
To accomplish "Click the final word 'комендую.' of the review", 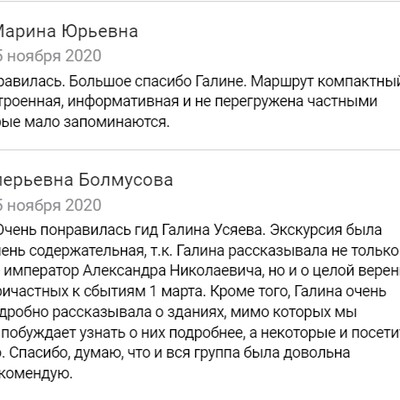I will 36,374.
